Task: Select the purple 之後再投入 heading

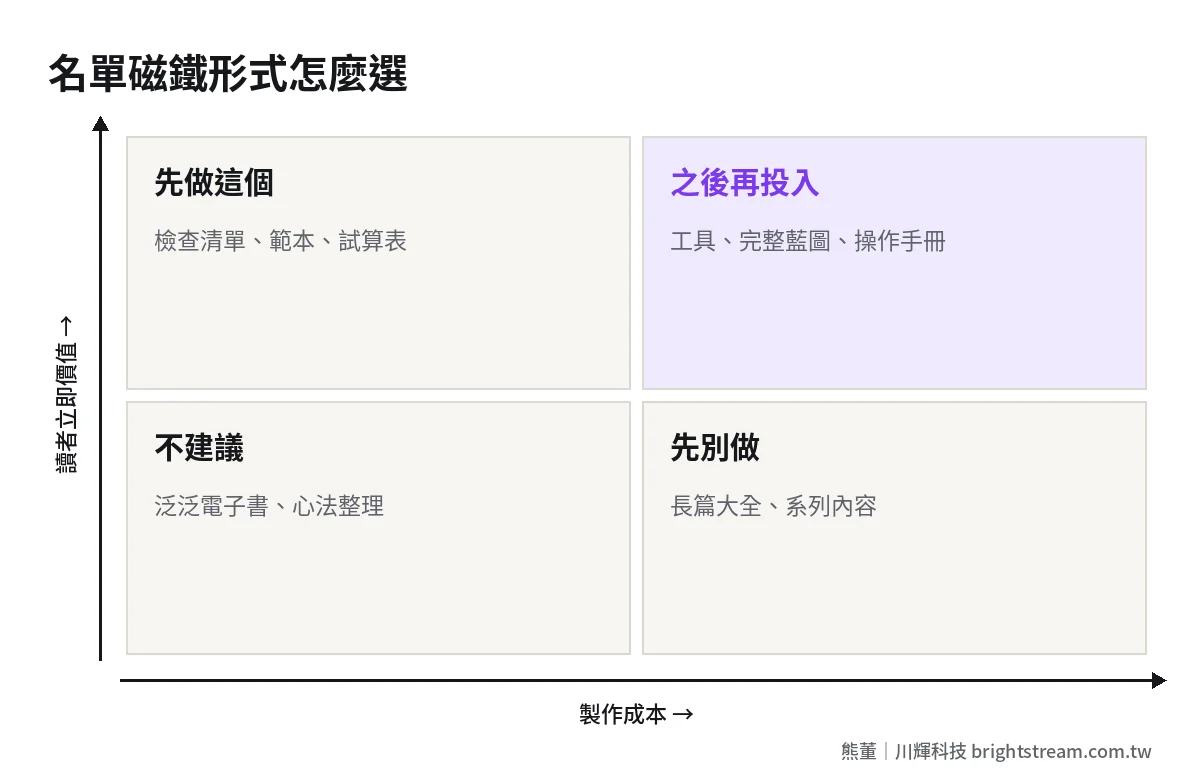Action: pos(745,183)
